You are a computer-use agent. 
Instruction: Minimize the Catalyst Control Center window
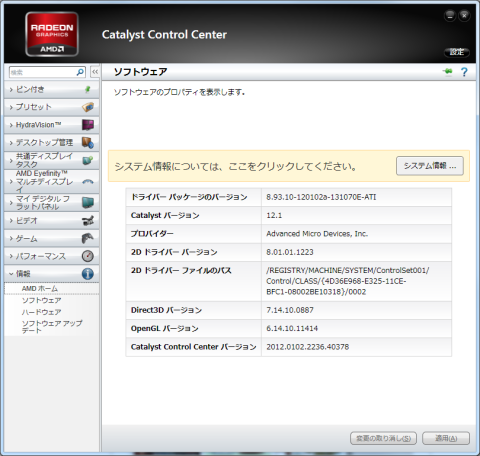click(x=450, y=15)
